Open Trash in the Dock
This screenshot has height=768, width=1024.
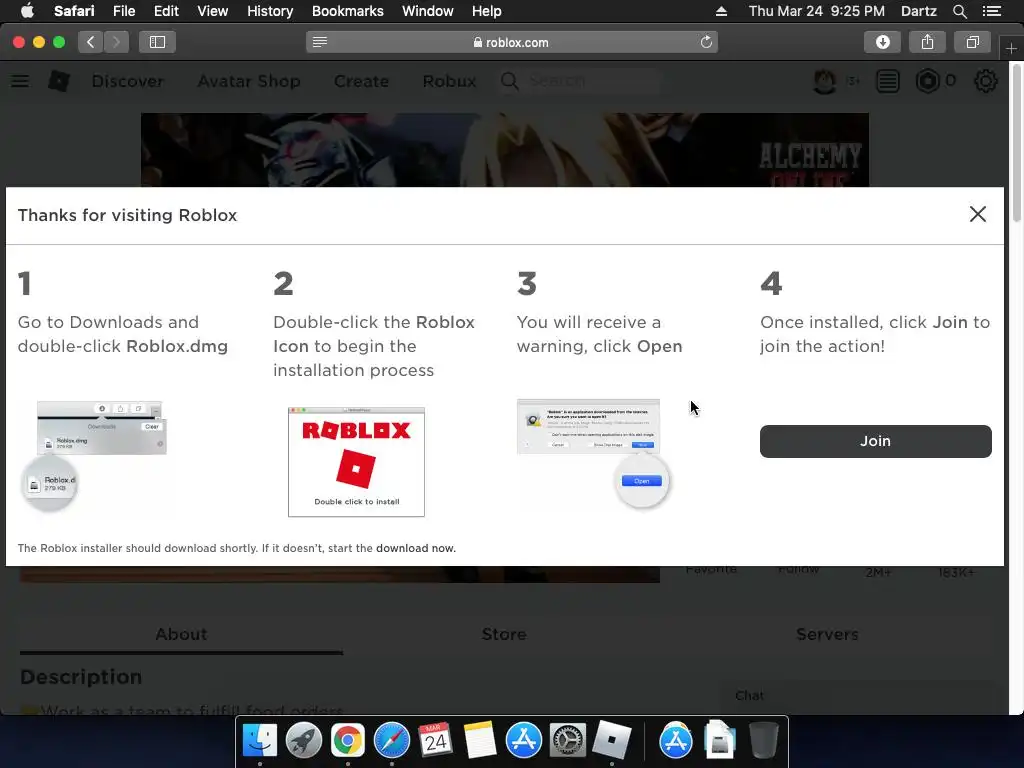[763, 741]
